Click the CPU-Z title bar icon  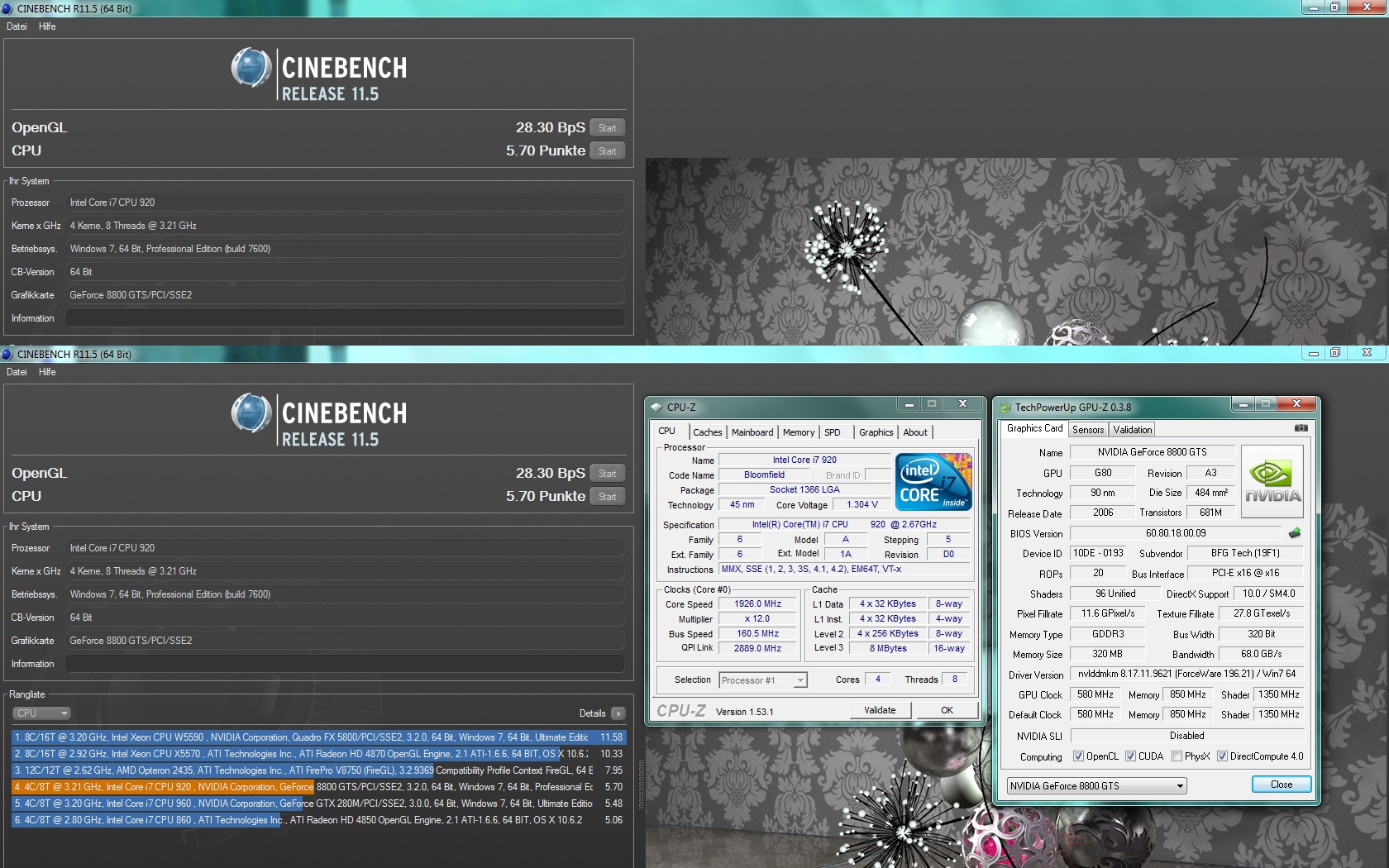pos(656,407)
